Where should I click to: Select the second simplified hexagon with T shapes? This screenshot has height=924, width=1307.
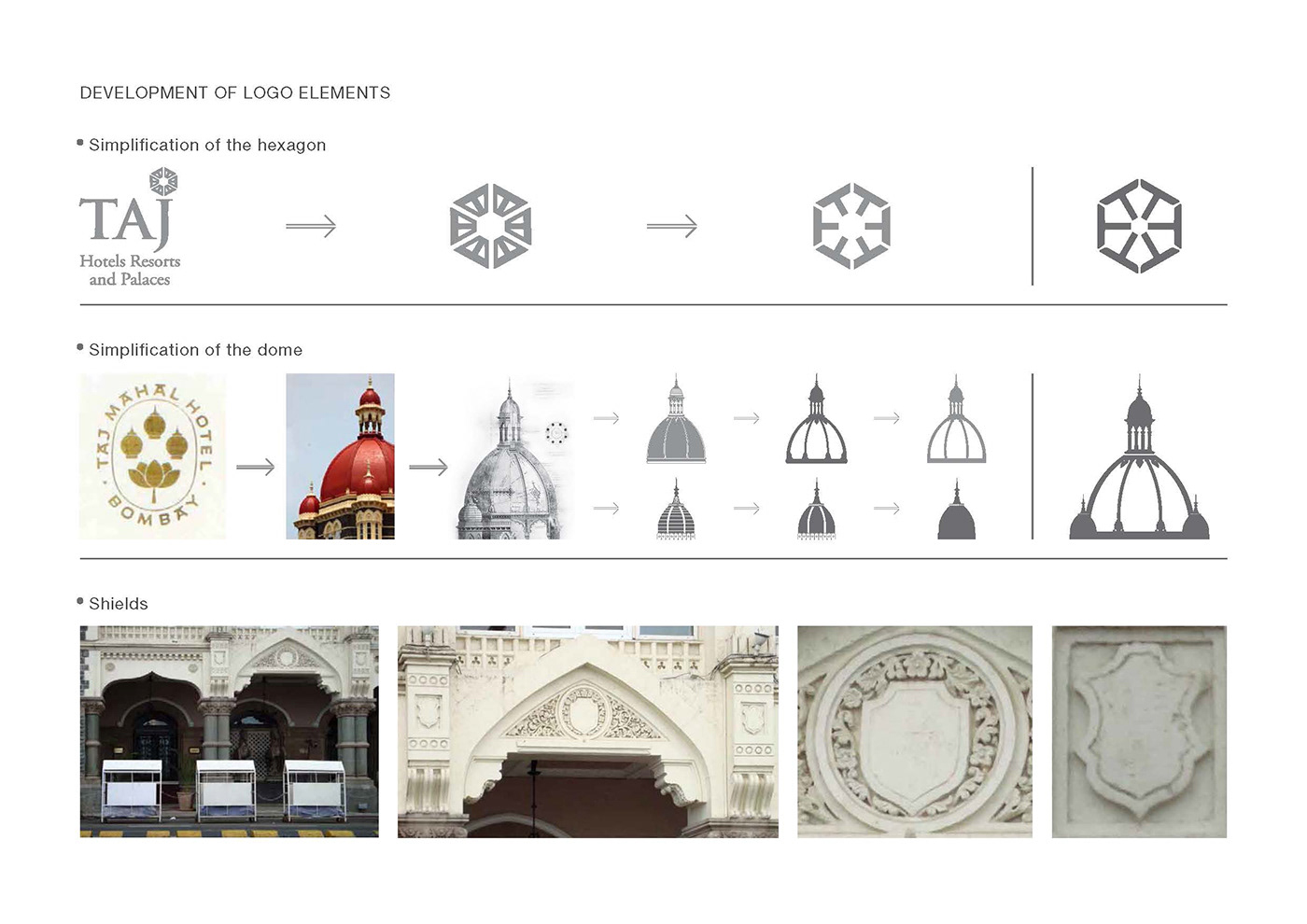point(851,226)
